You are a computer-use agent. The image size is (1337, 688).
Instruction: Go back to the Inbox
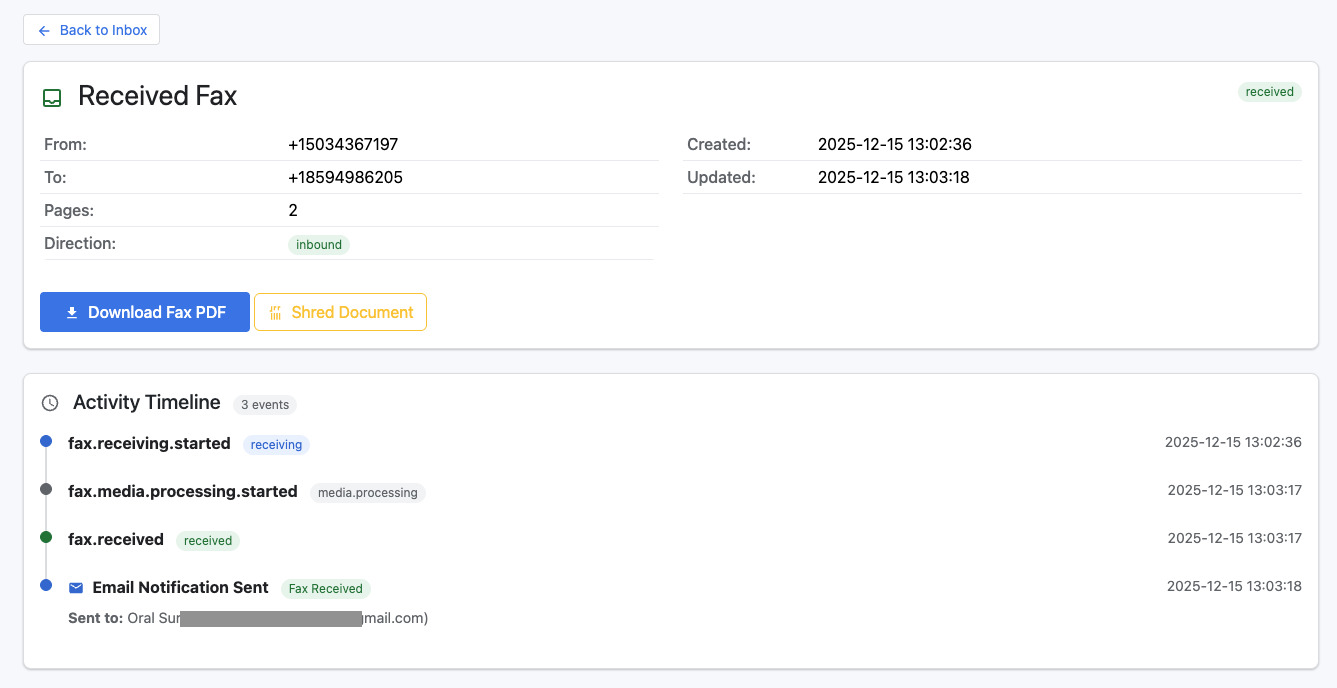92,30
